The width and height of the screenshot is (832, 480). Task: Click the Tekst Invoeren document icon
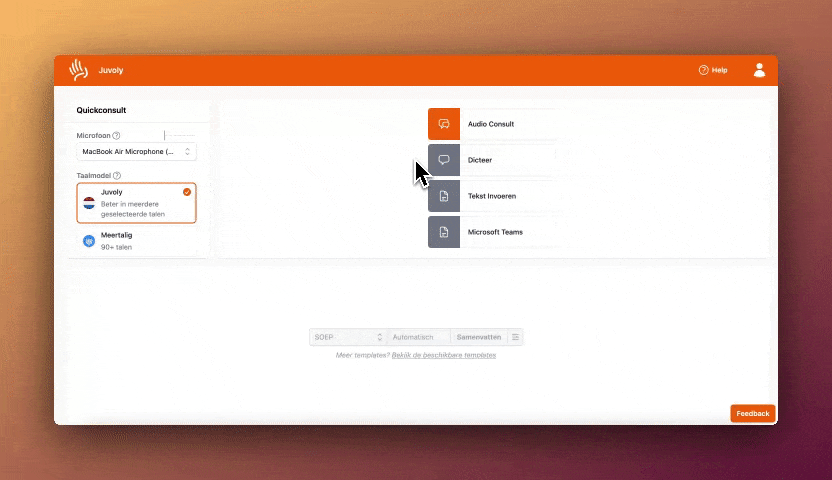click(x=444, y=196)
